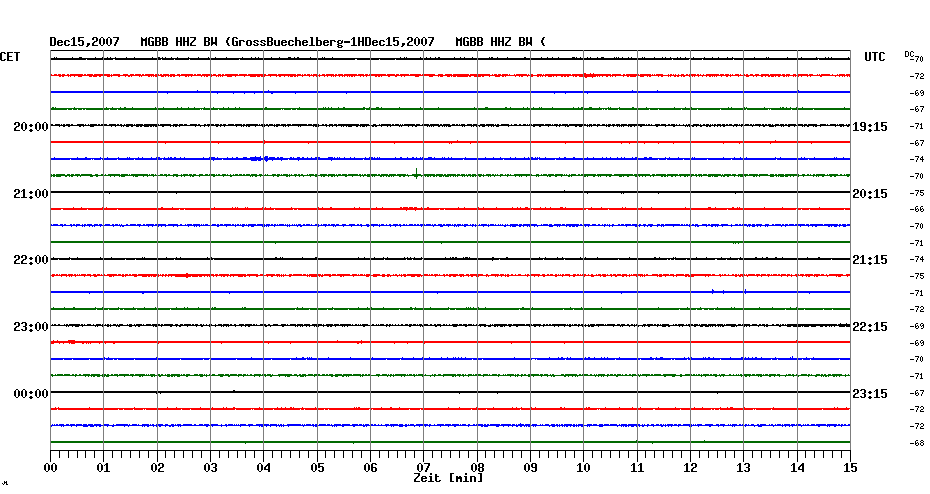Click minute 15 on the time axis
The image size is (930, 494).
tap(851, 468)
